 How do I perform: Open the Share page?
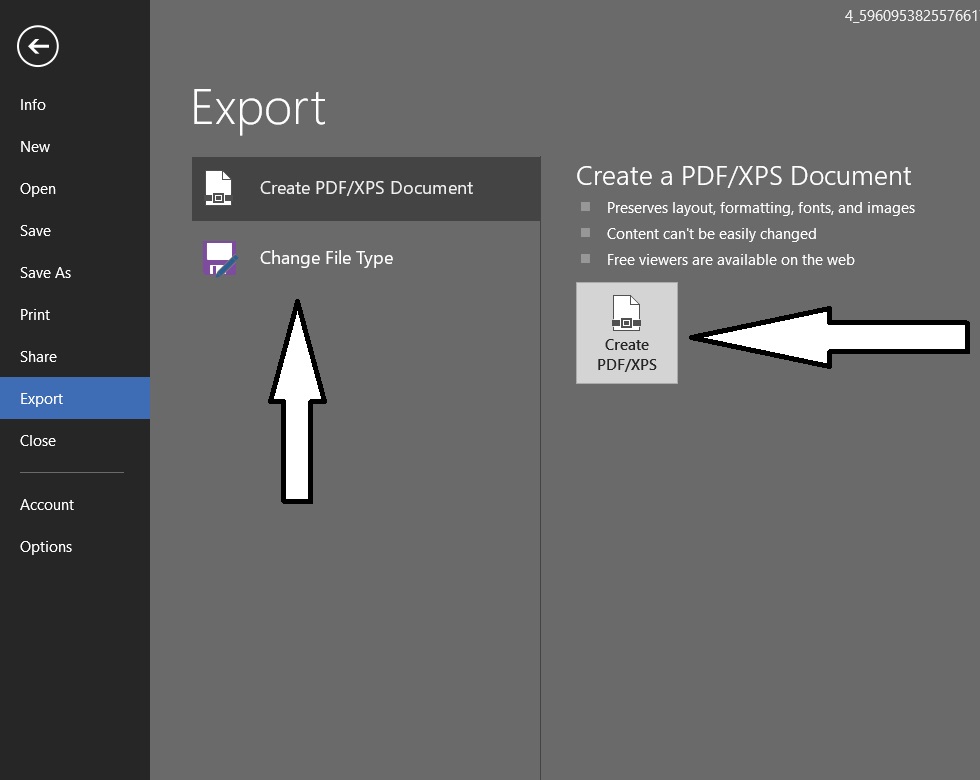tap(38, 357)
